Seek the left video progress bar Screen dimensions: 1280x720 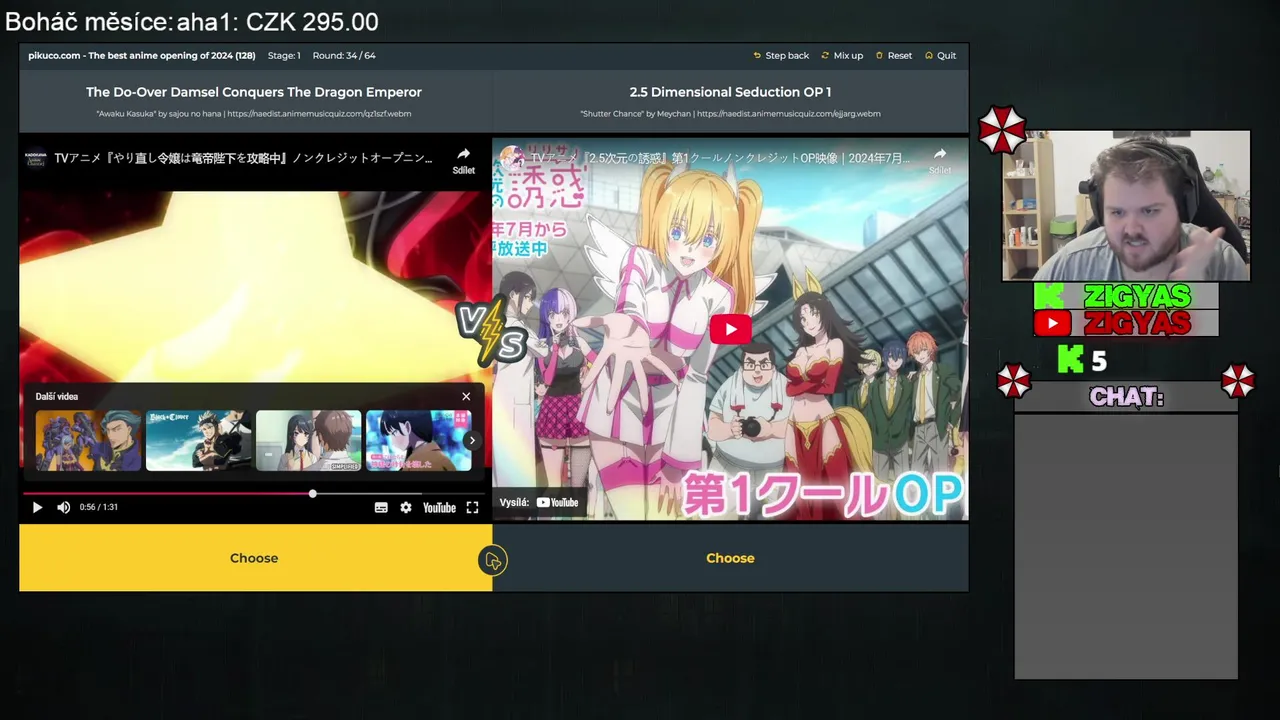(254, 494)
